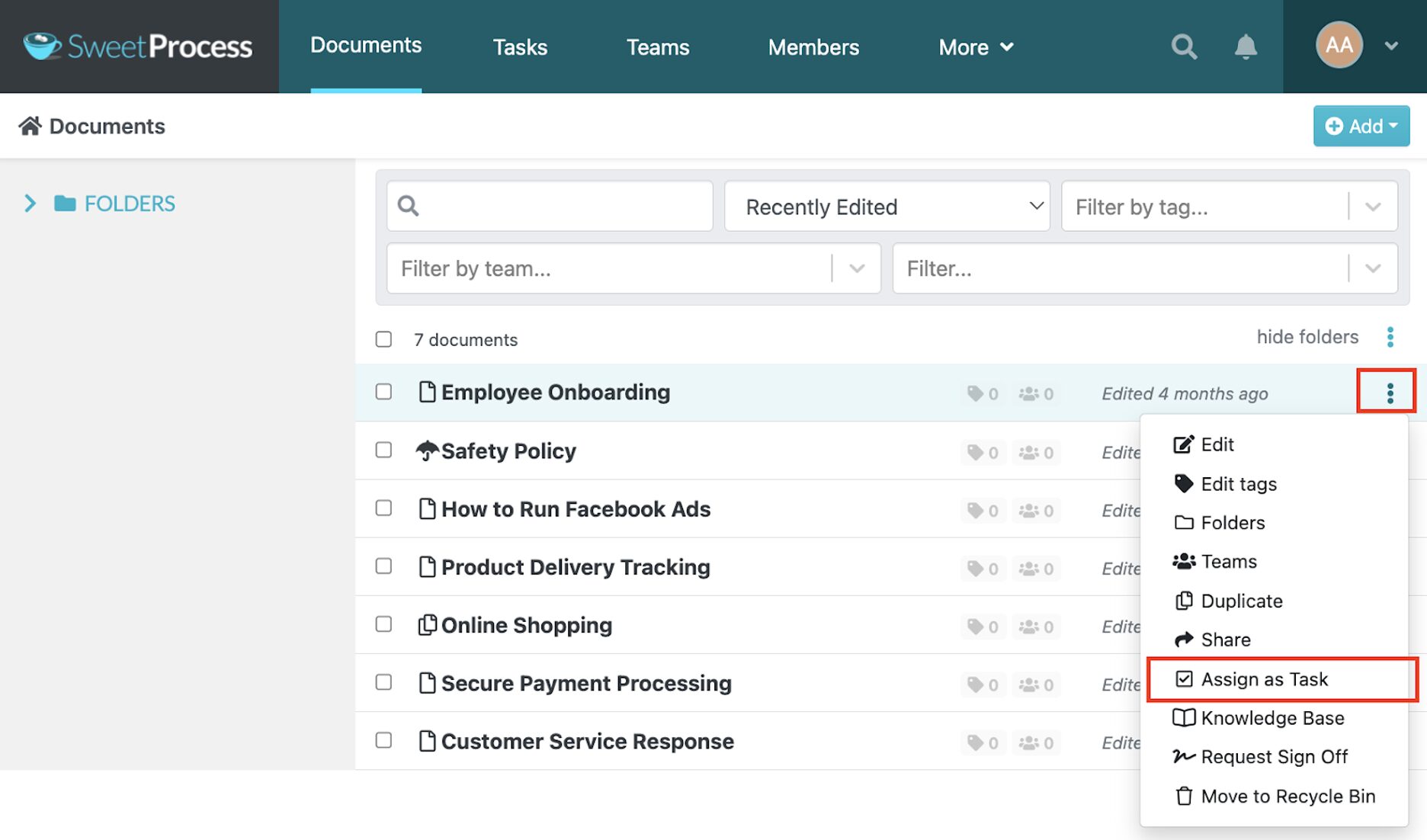Check the Safety Policy checkbox
Screen dimensions: 1427x840
[383, 450]
